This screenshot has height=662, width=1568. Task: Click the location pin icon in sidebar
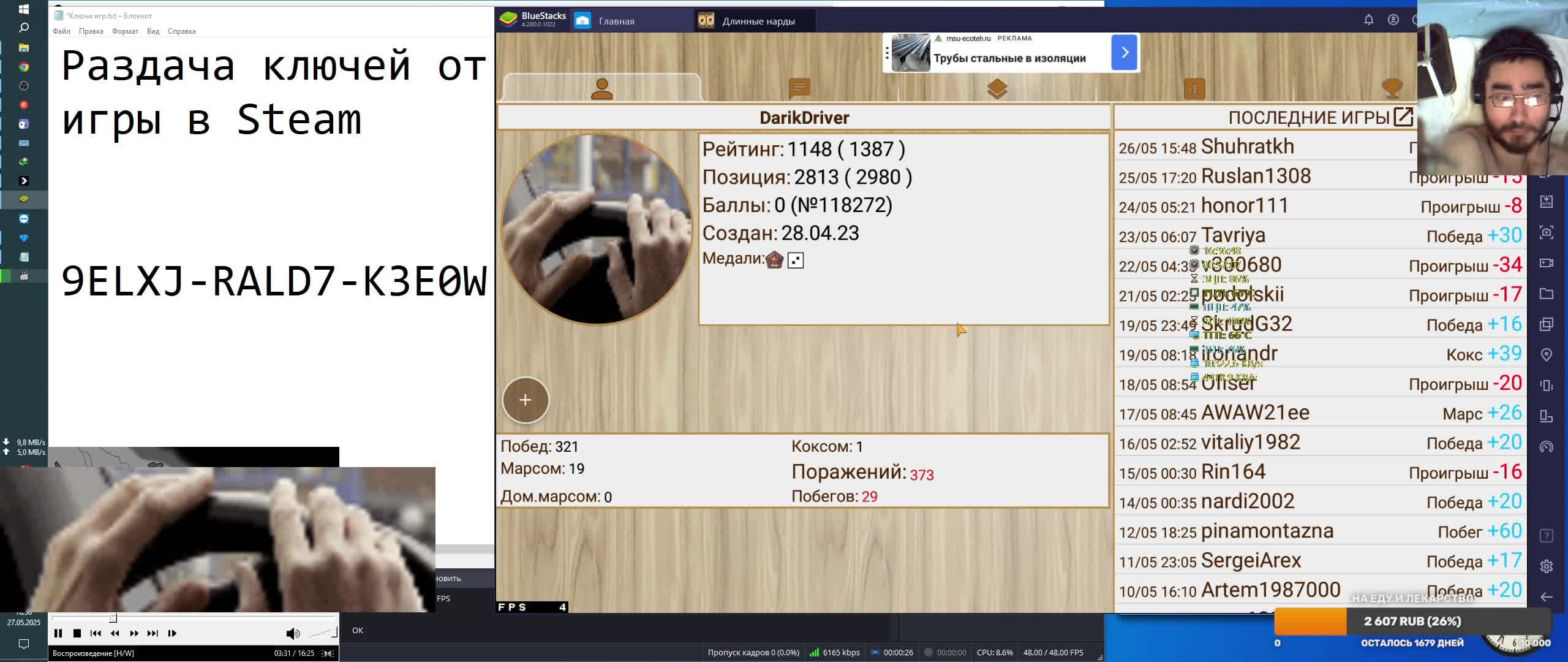pyautogui.click(x=1546, y=355)
